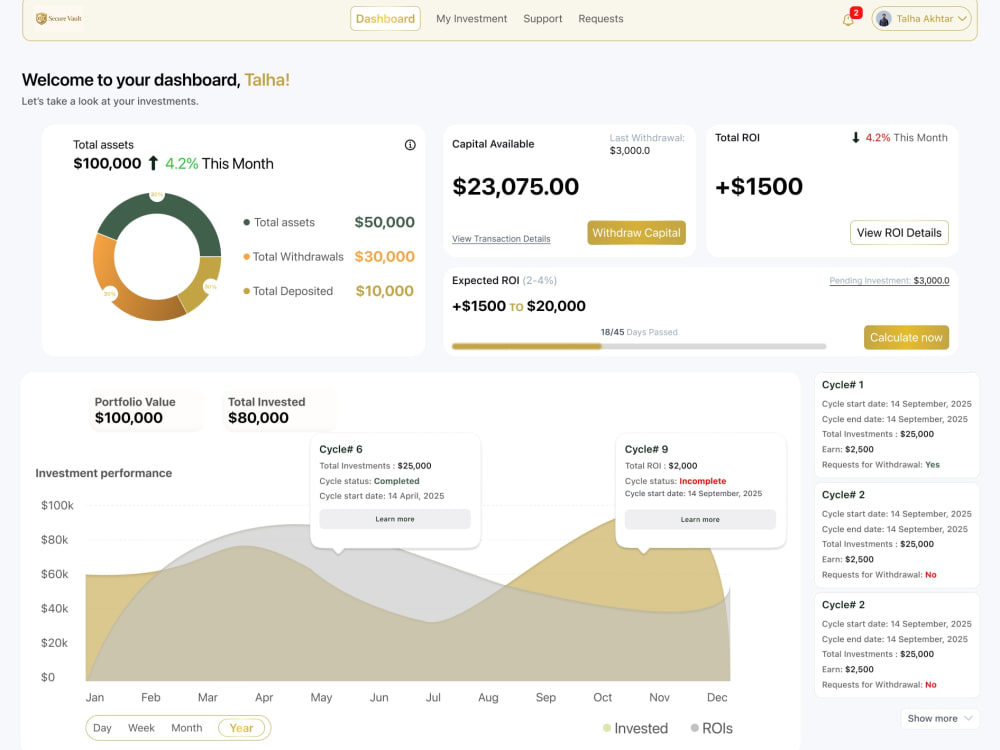Viewport: 1000px width, 750px height.
Task: Click the Investment performance heading
Action: tap(103, 473)
